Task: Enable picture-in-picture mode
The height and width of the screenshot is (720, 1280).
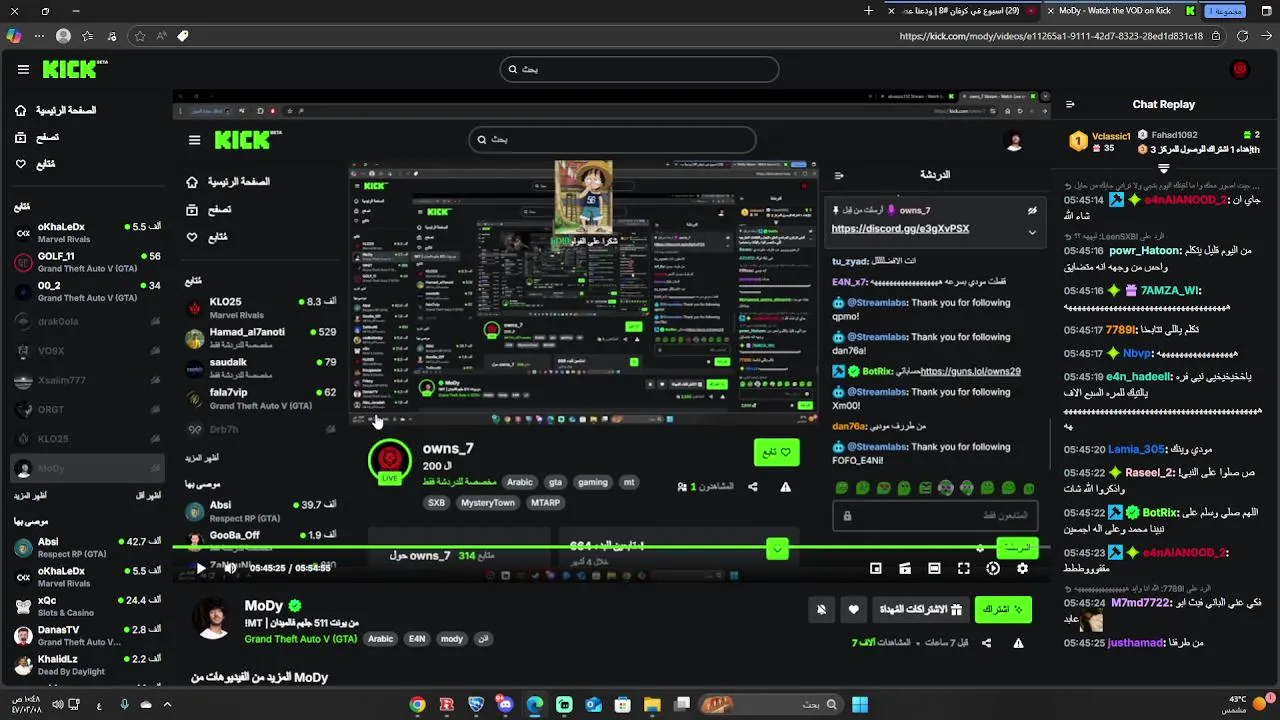Action: [876, 568]
